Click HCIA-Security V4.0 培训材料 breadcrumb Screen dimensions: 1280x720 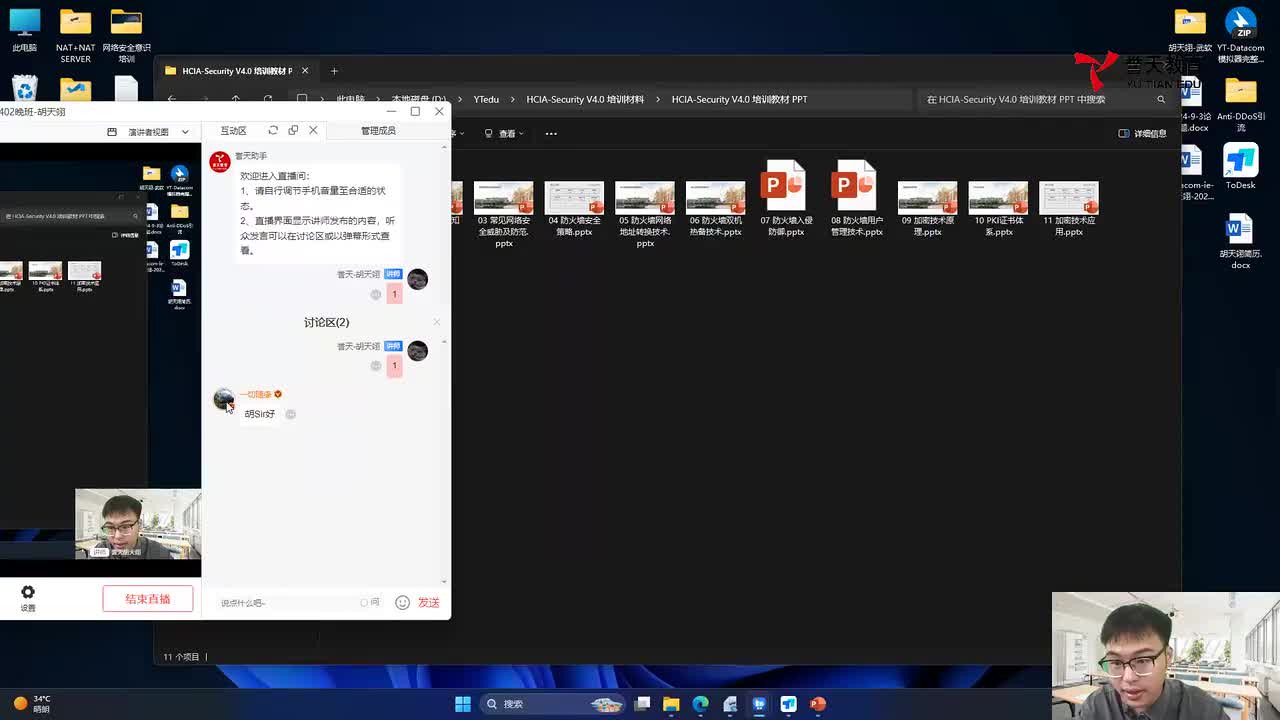[585, 99]
